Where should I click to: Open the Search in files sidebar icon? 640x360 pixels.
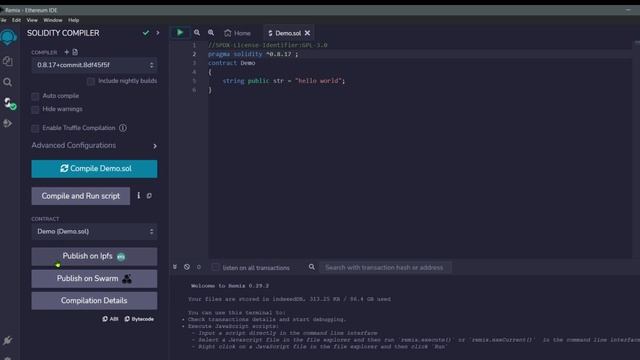point(7,82)
